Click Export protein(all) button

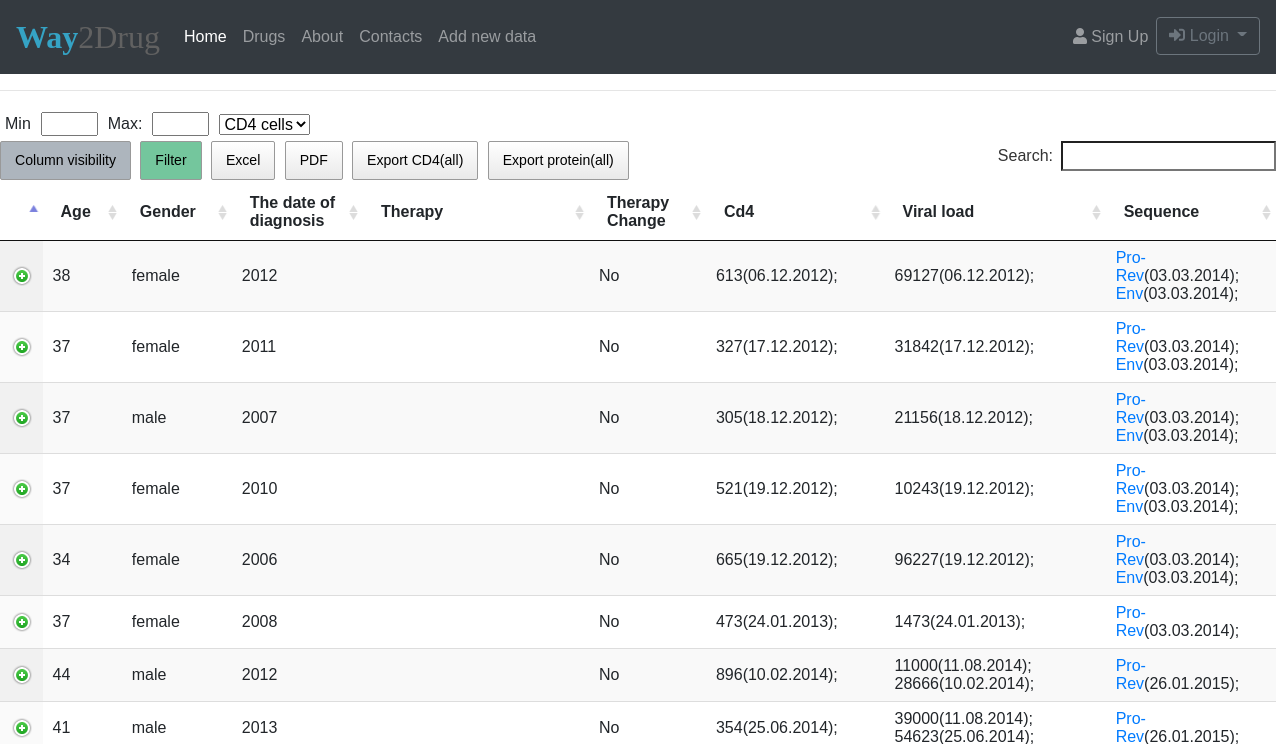pos(558,160)
